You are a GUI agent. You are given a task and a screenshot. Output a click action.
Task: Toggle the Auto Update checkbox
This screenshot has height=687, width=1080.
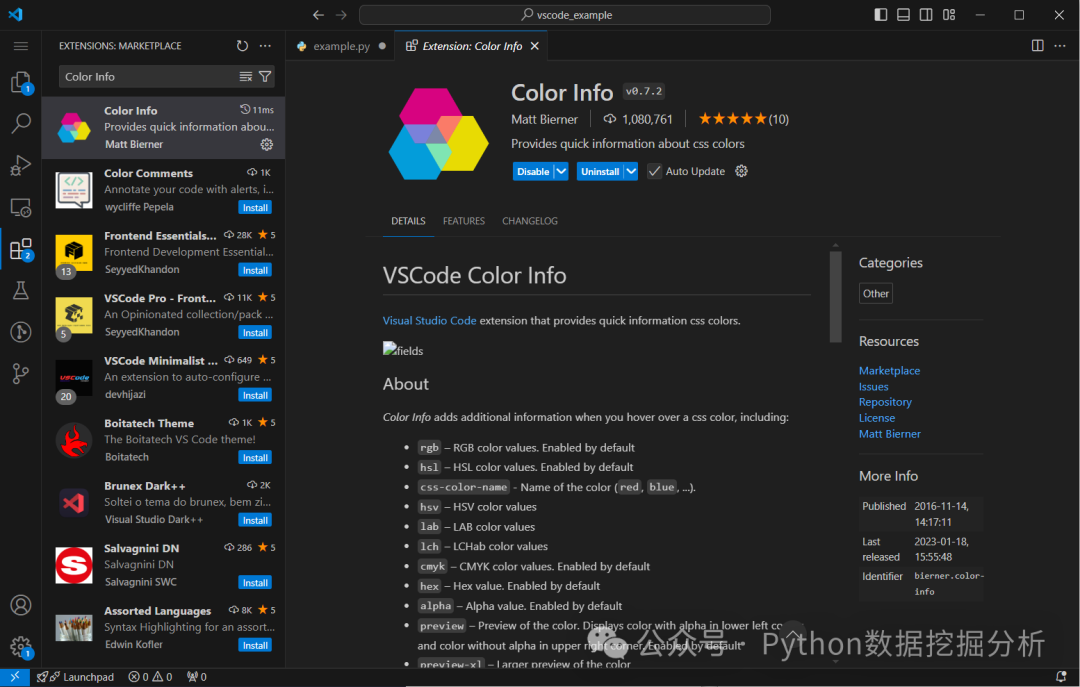[654, 171]
